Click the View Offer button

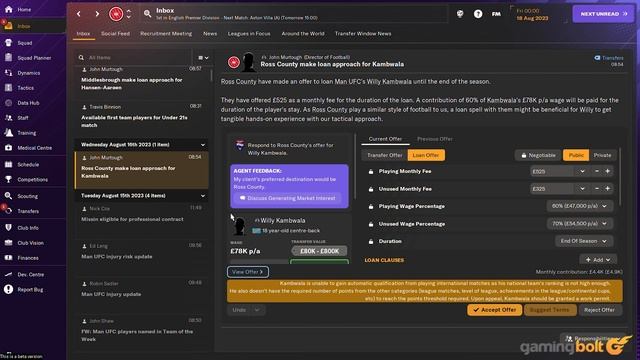(248, 272)
